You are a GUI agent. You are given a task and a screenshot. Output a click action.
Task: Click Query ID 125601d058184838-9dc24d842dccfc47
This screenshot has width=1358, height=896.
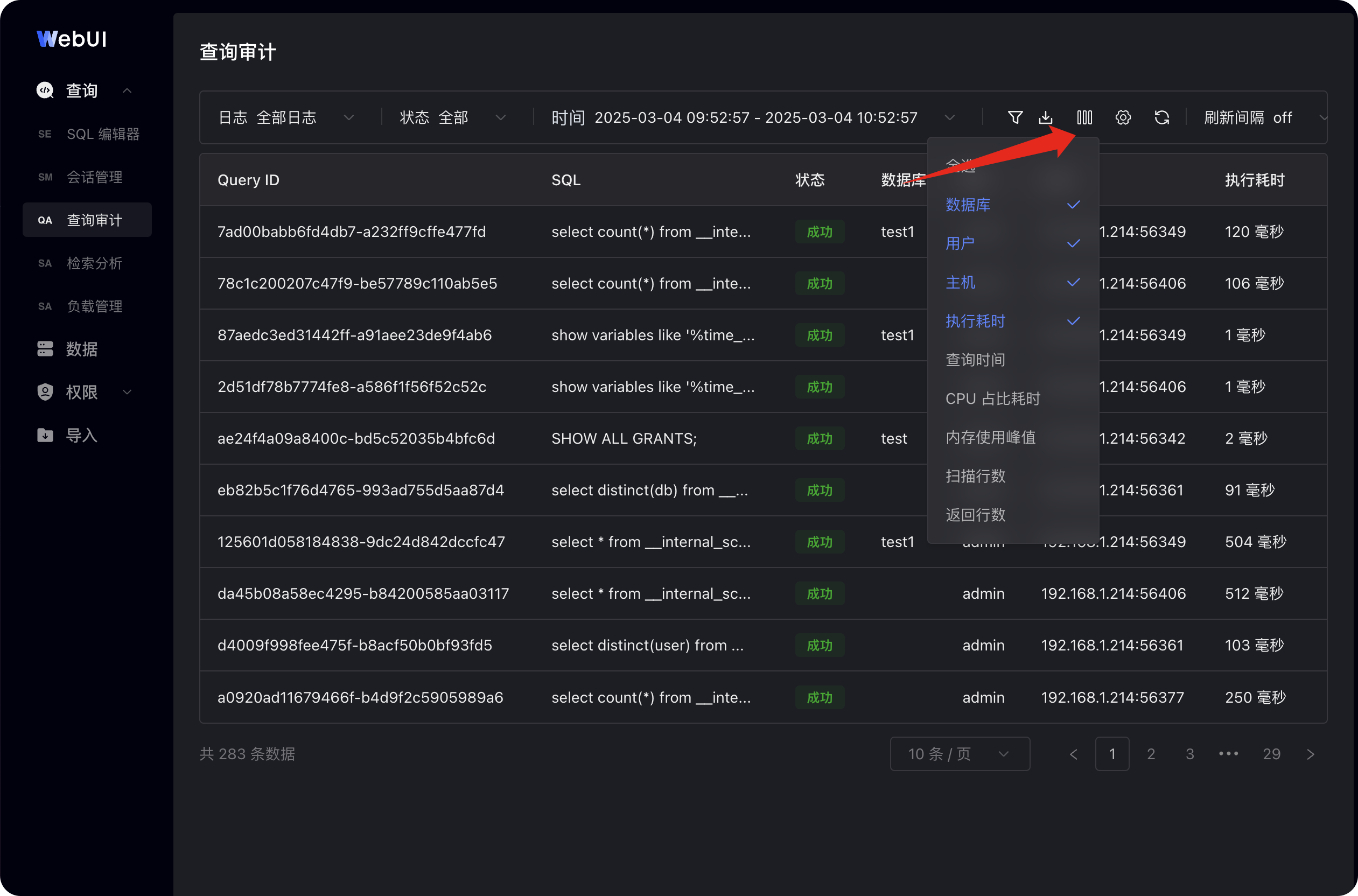click(x=361, y=542)
